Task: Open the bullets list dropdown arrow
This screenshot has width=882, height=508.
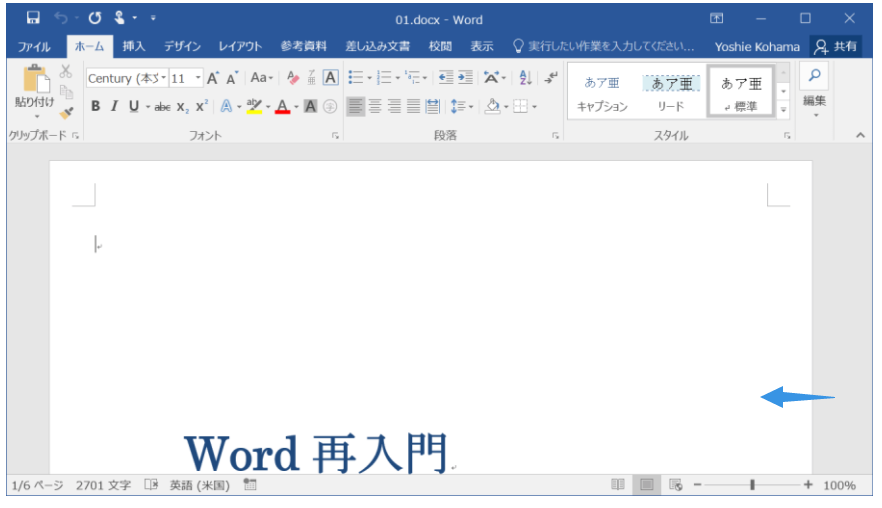Action: (x=370, y=78)
